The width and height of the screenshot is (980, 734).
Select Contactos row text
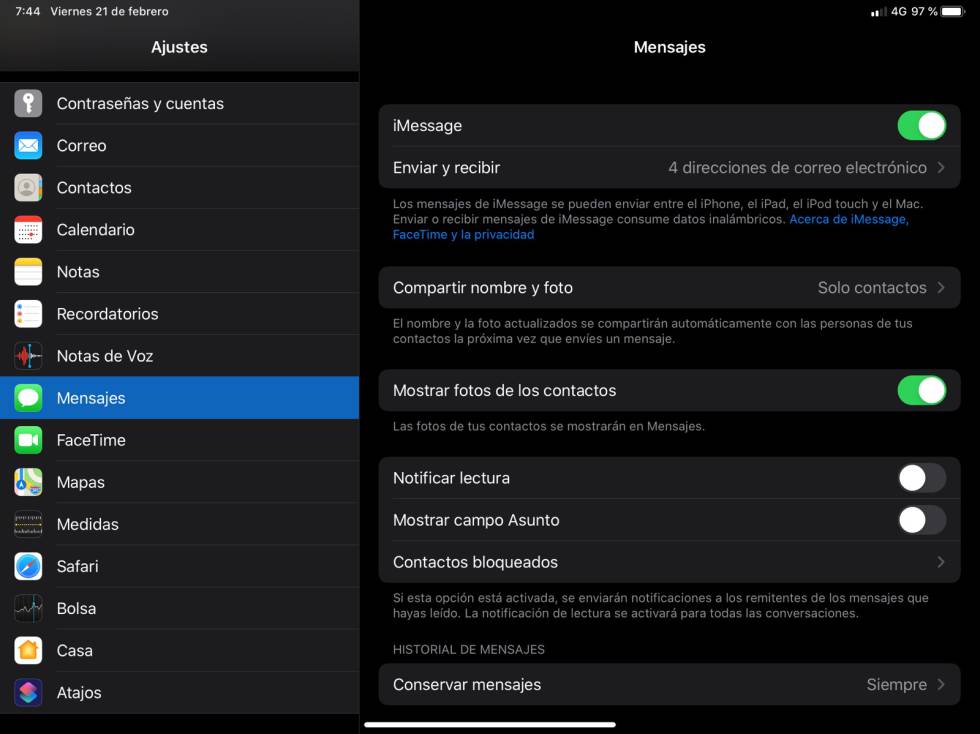click(x=94, y=188)
